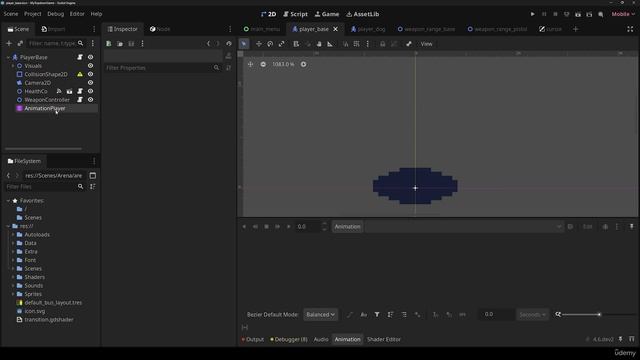The width and height of the screenshot is (640, 360).
Task: Reset zoom via 1083.0 % label
Action: click(x=283, y=64)
